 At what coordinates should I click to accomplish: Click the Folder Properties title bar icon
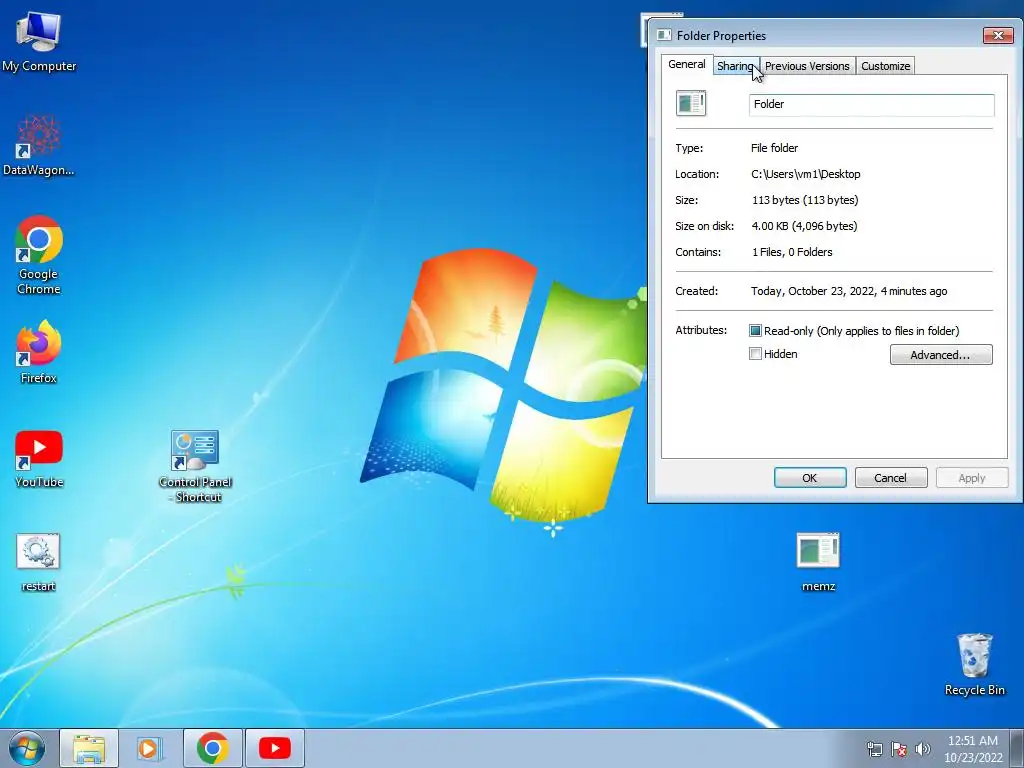point(664,35)
